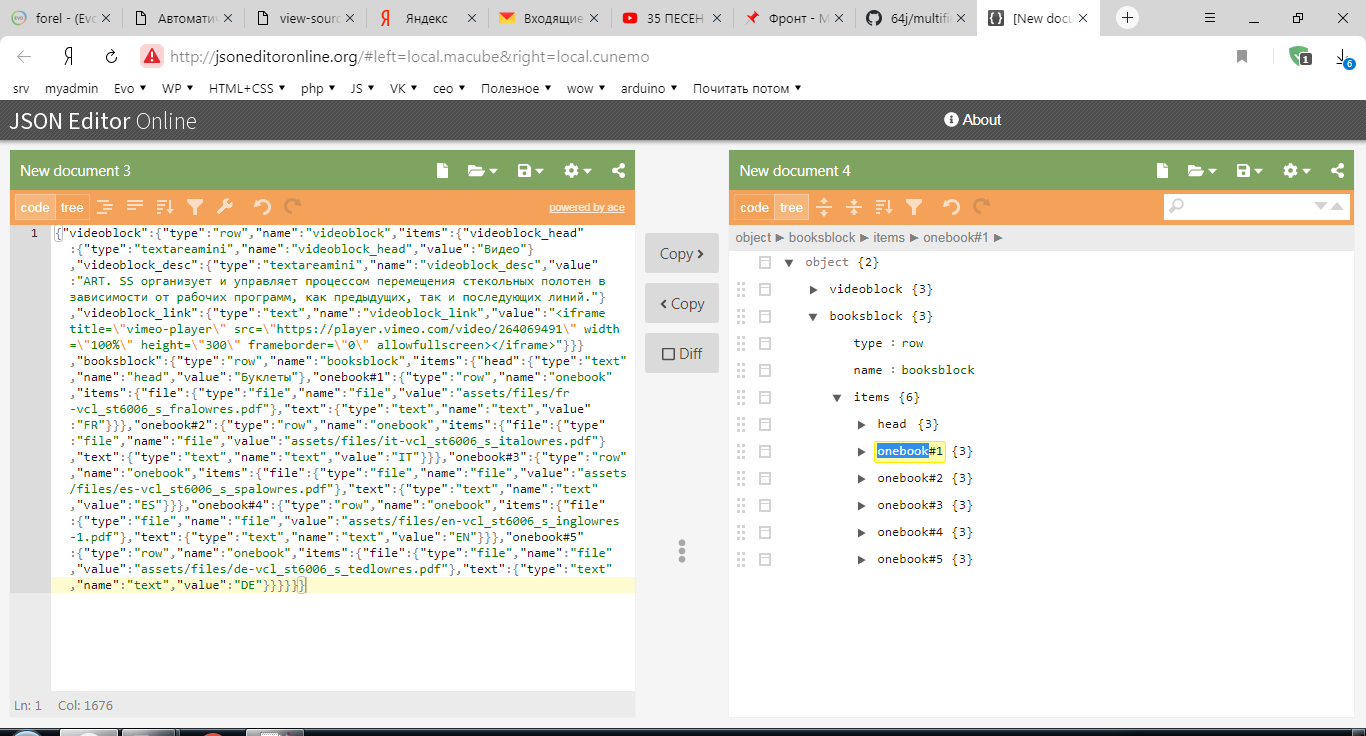
Task: Copy right document to the left
Action: 681,304
